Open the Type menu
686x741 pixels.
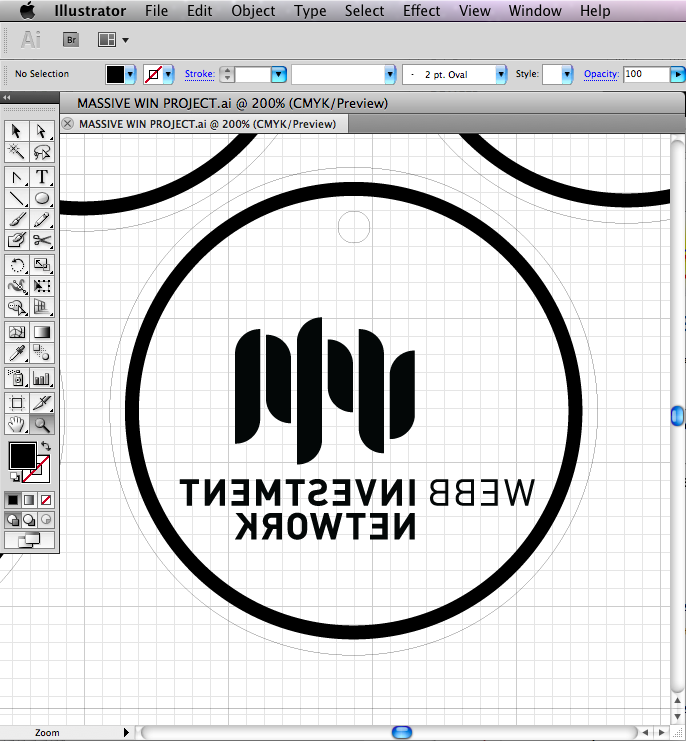(x=310, y=10)
